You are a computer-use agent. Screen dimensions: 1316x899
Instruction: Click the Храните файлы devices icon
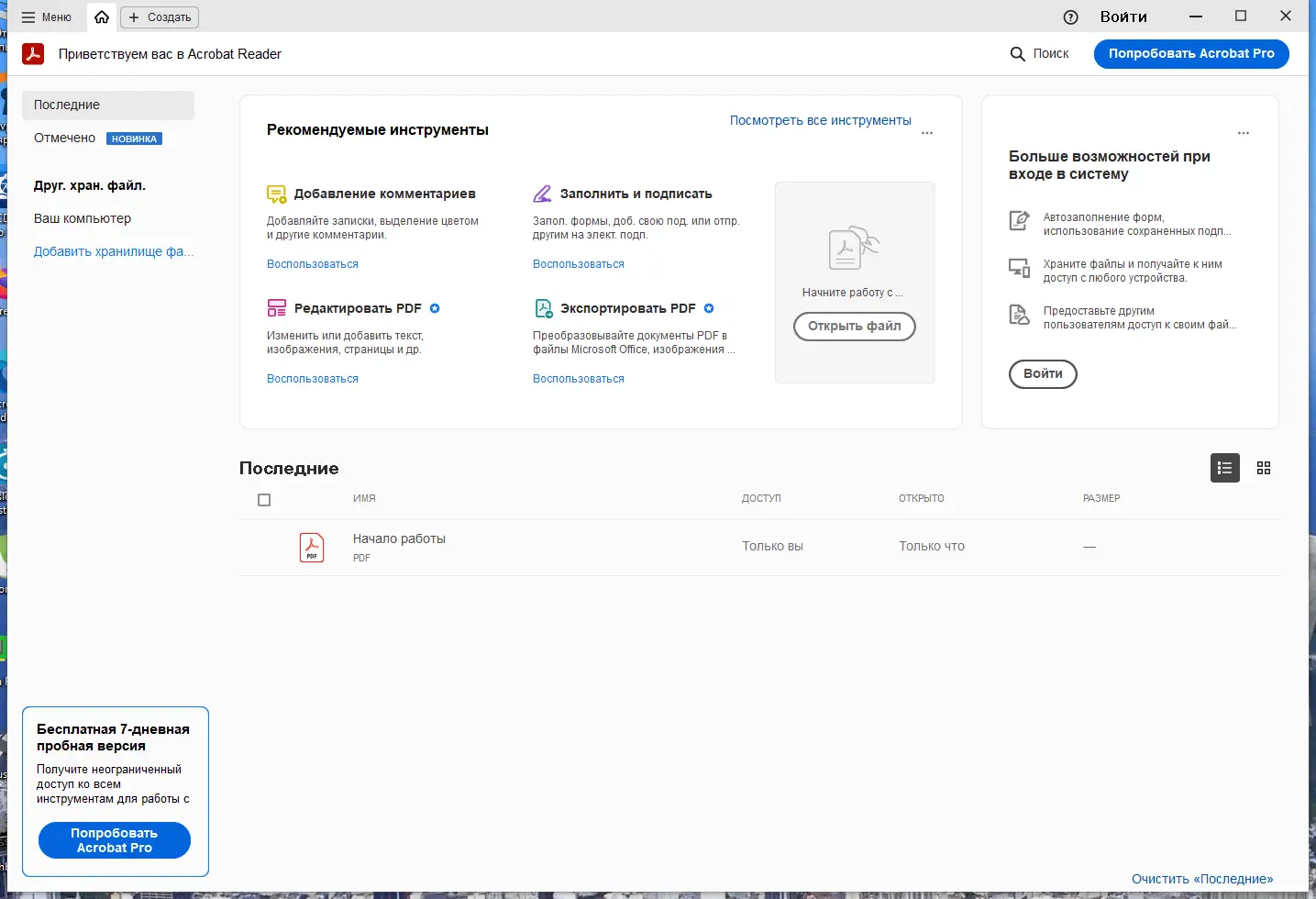[x=1019, y=267]
